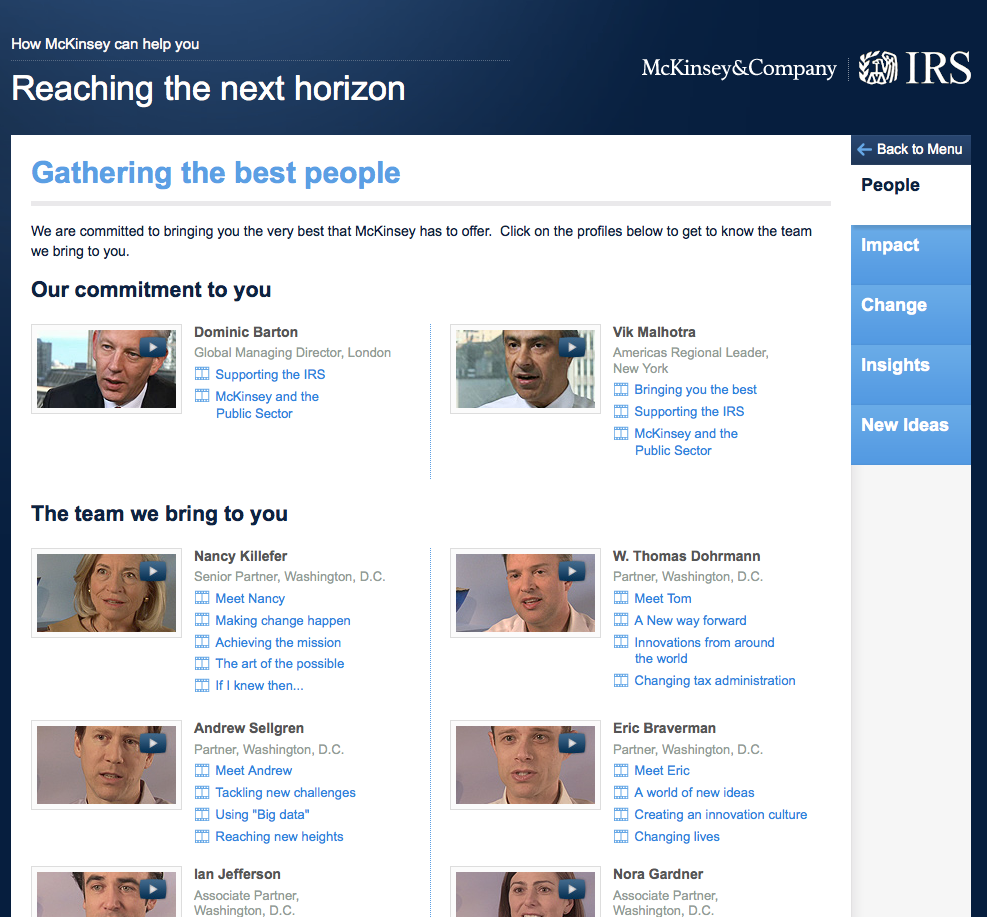Click film icon beside 'A world of new ideas'
Image resolution: width=987 pixels, height=917 pixels.
coord(621,792)
